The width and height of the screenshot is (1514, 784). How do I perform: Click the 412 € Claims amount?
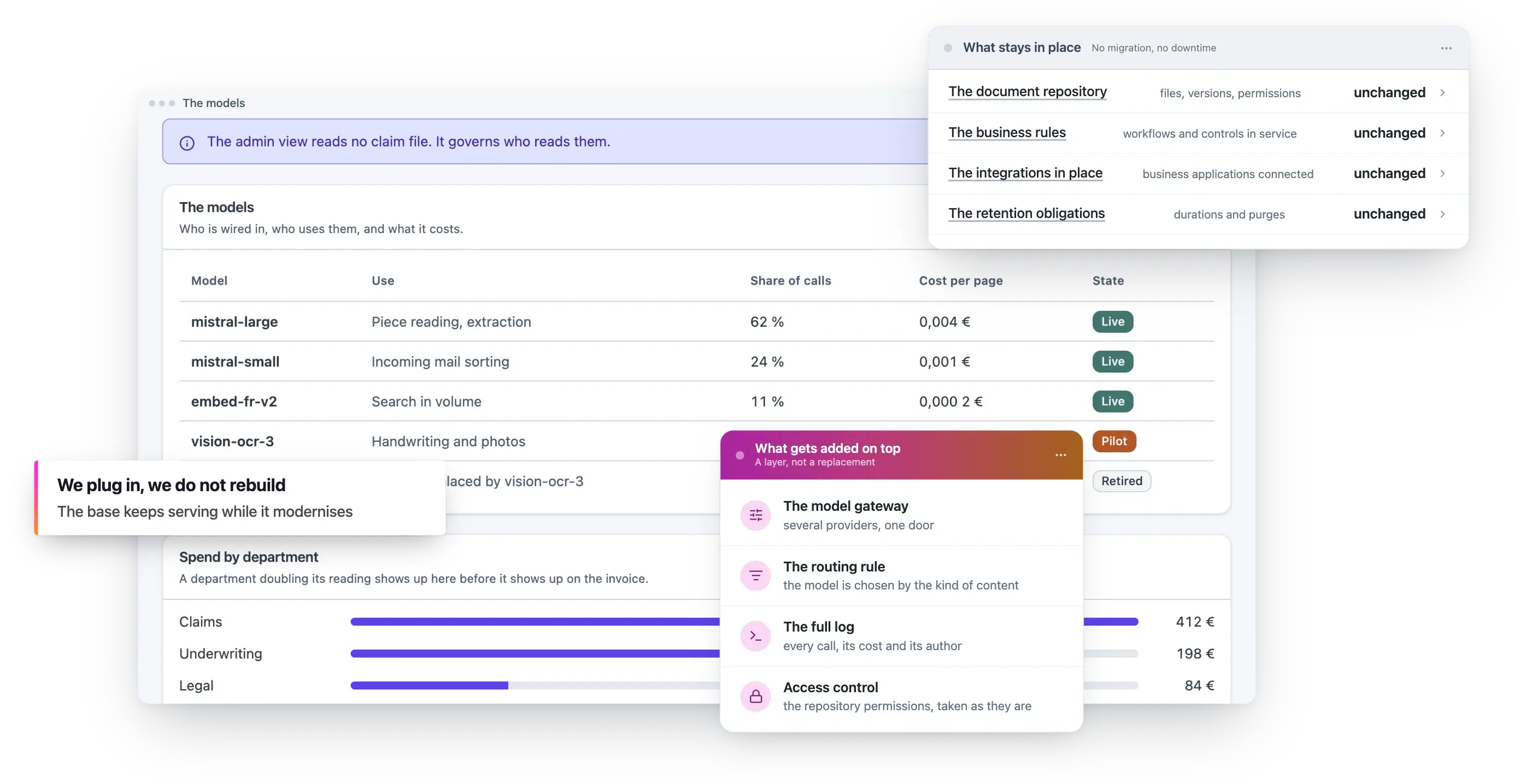[x=1195, y=622]
